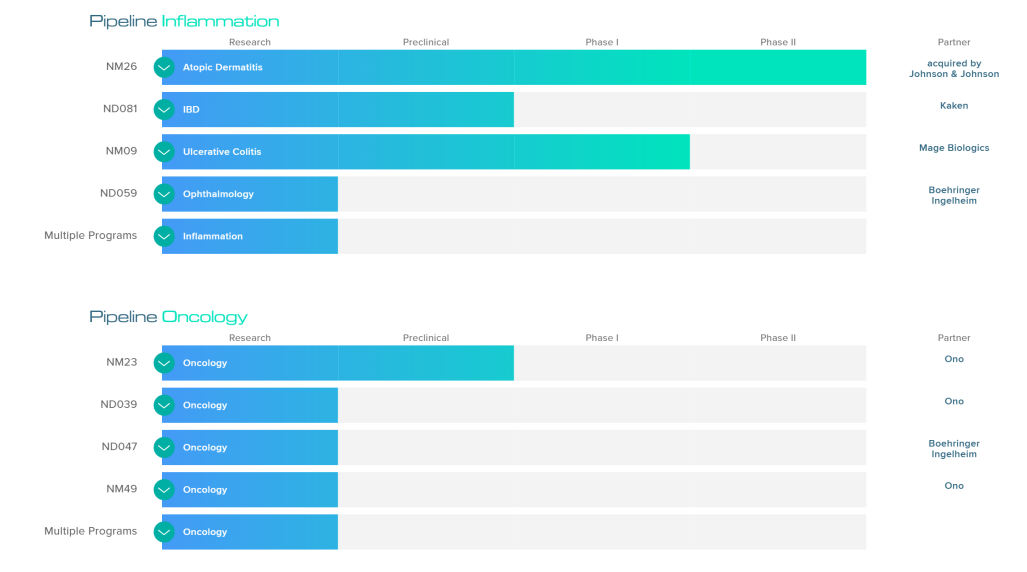
Task: Expand Multiple Programs Oncology chevron
Action: (164, 532)
